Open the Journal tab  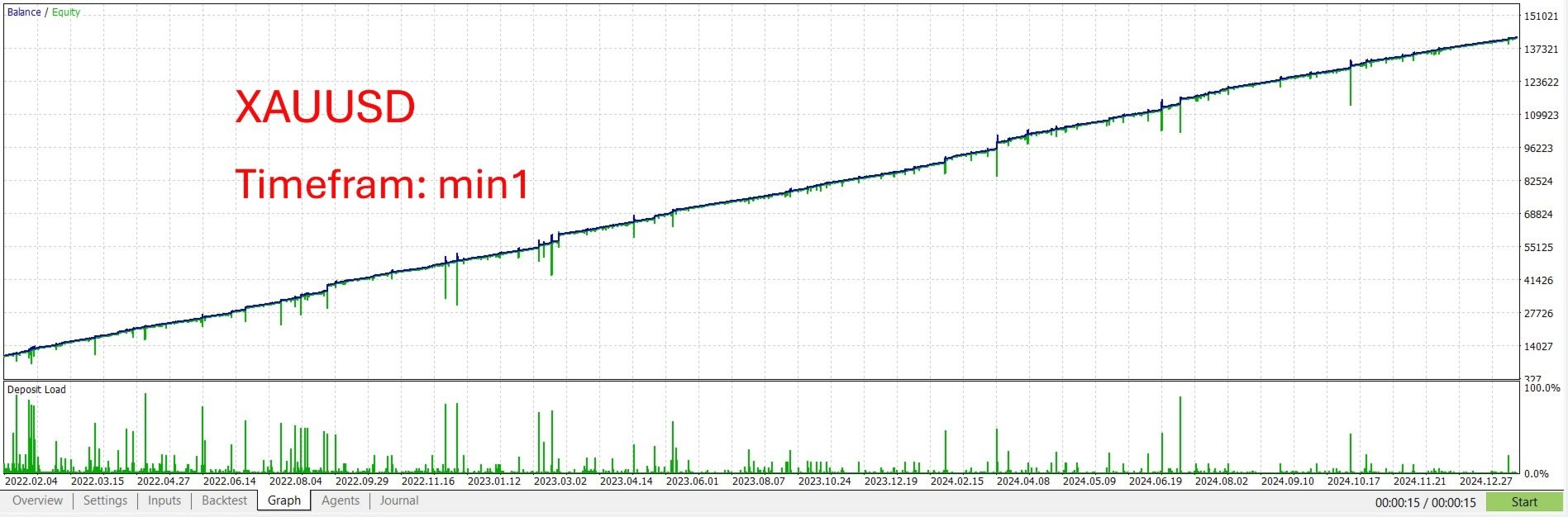[399, 500]
